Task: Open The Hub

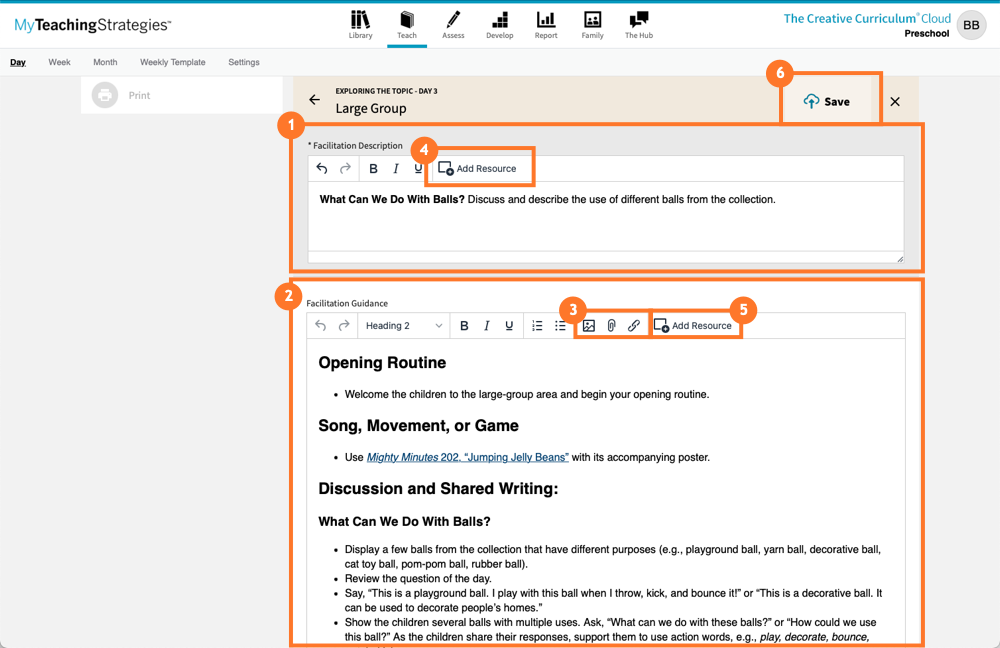Action: [638, 25]
